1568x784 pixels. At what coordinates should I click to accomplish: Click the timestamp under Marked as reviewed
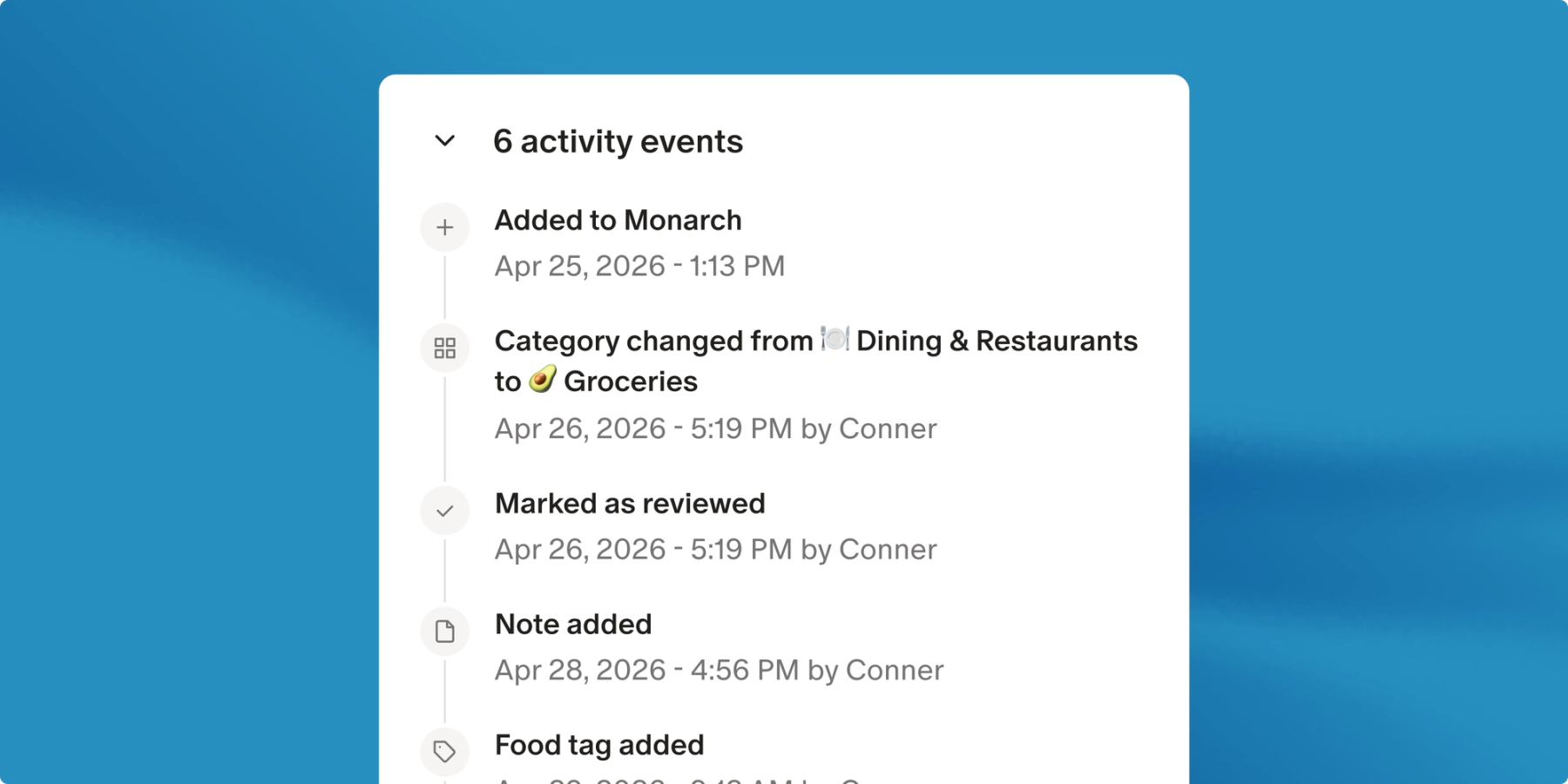tap(715, 550)
